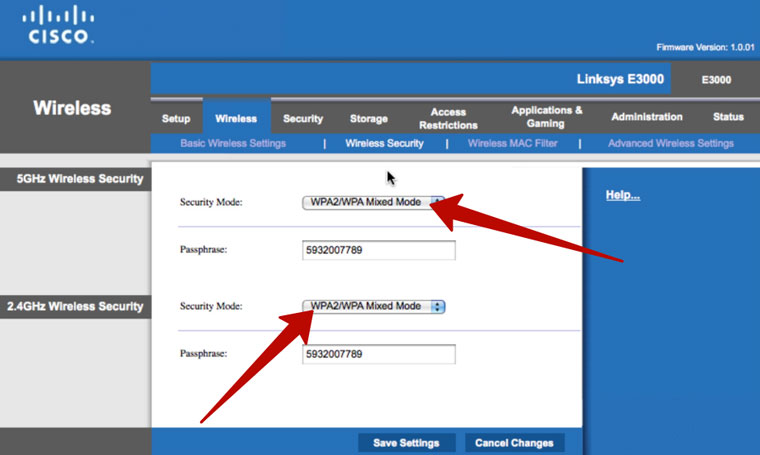
Task: Click the 5GHz Wireless Security heading
Action: click(80, 179)
